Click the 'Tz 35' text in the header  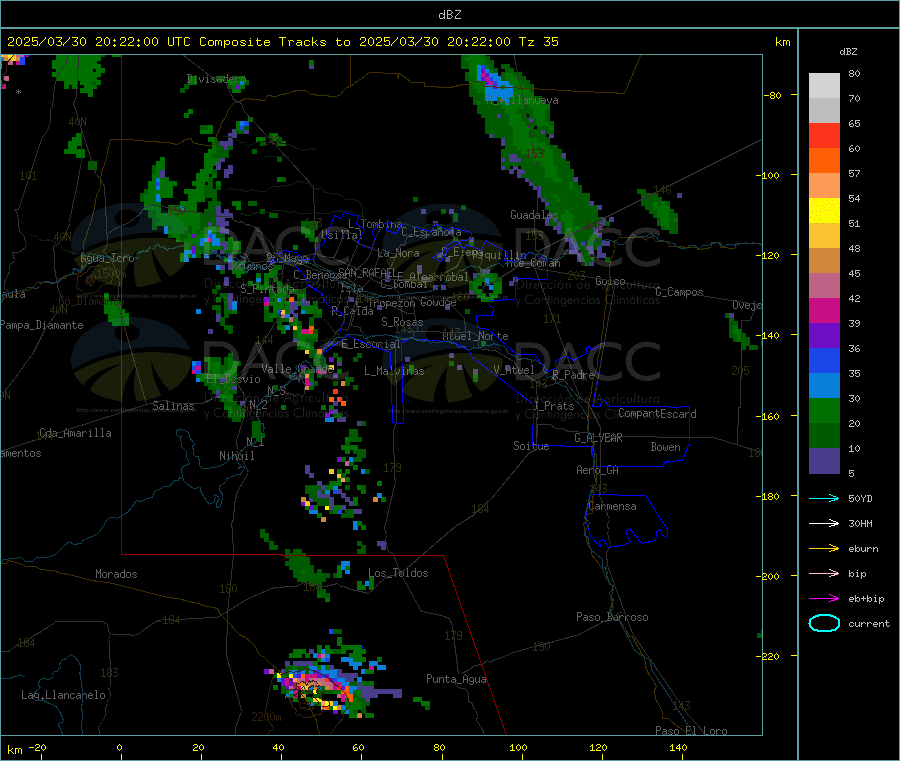point(539,42)
